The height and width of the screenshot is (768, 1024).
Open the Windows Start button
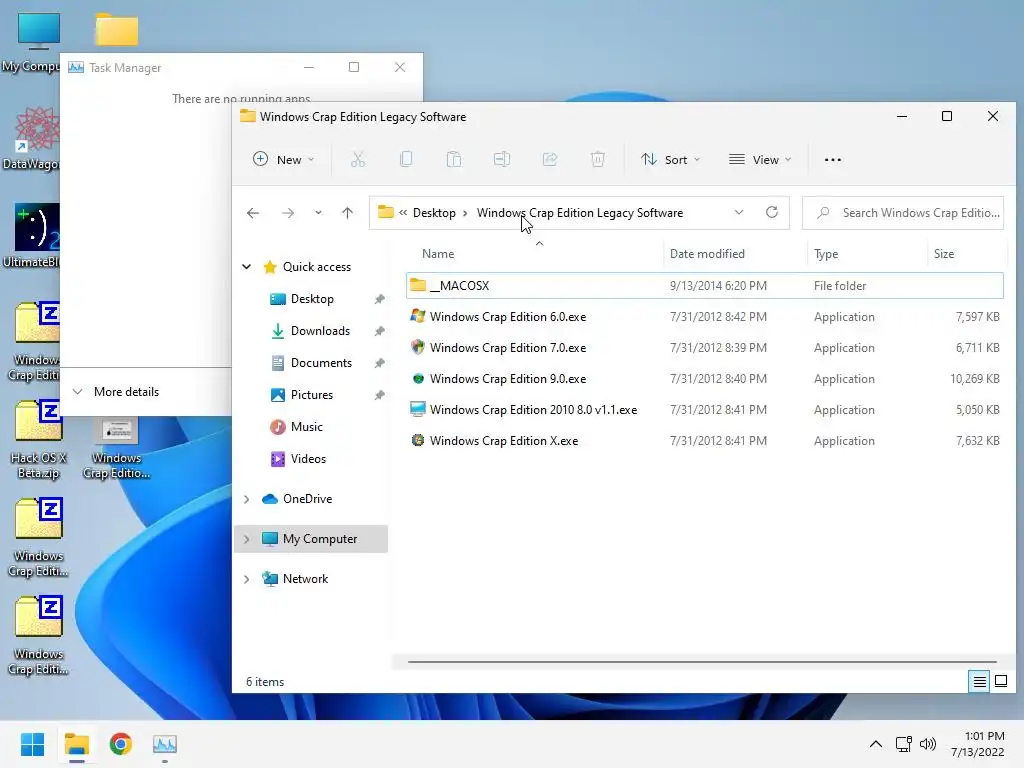point(33,744)
